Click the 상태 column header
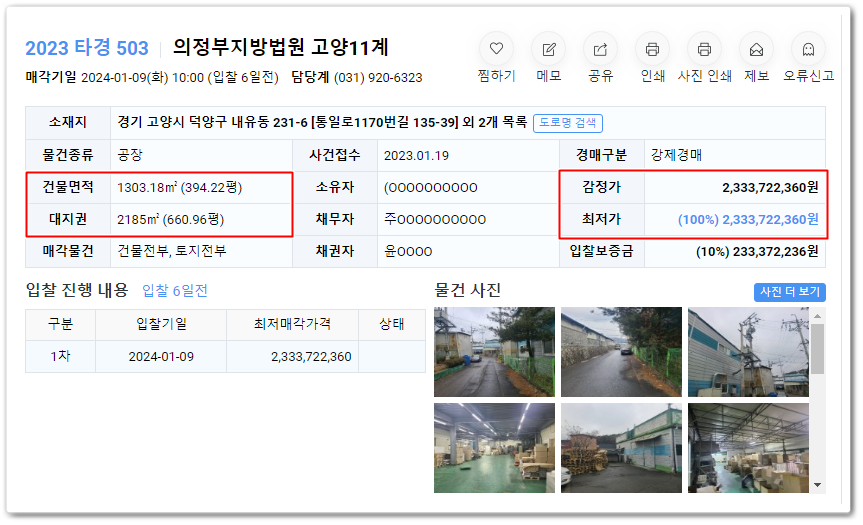 tap(391, 324)
